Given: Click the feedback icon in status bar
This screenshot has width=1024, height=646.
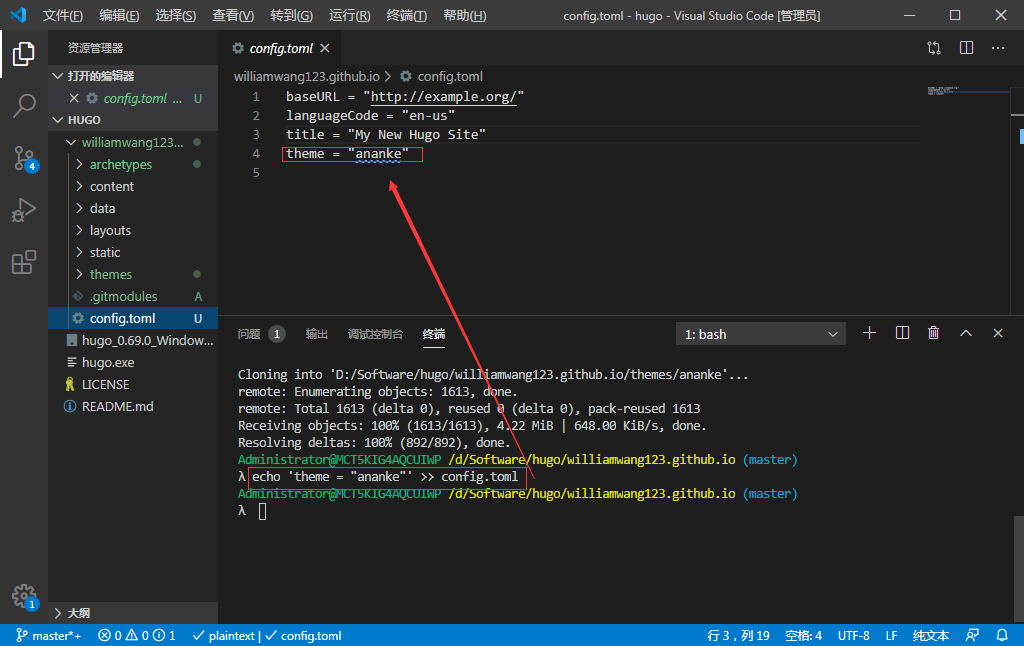Looking at the screenshot, I should pos(972,636).
